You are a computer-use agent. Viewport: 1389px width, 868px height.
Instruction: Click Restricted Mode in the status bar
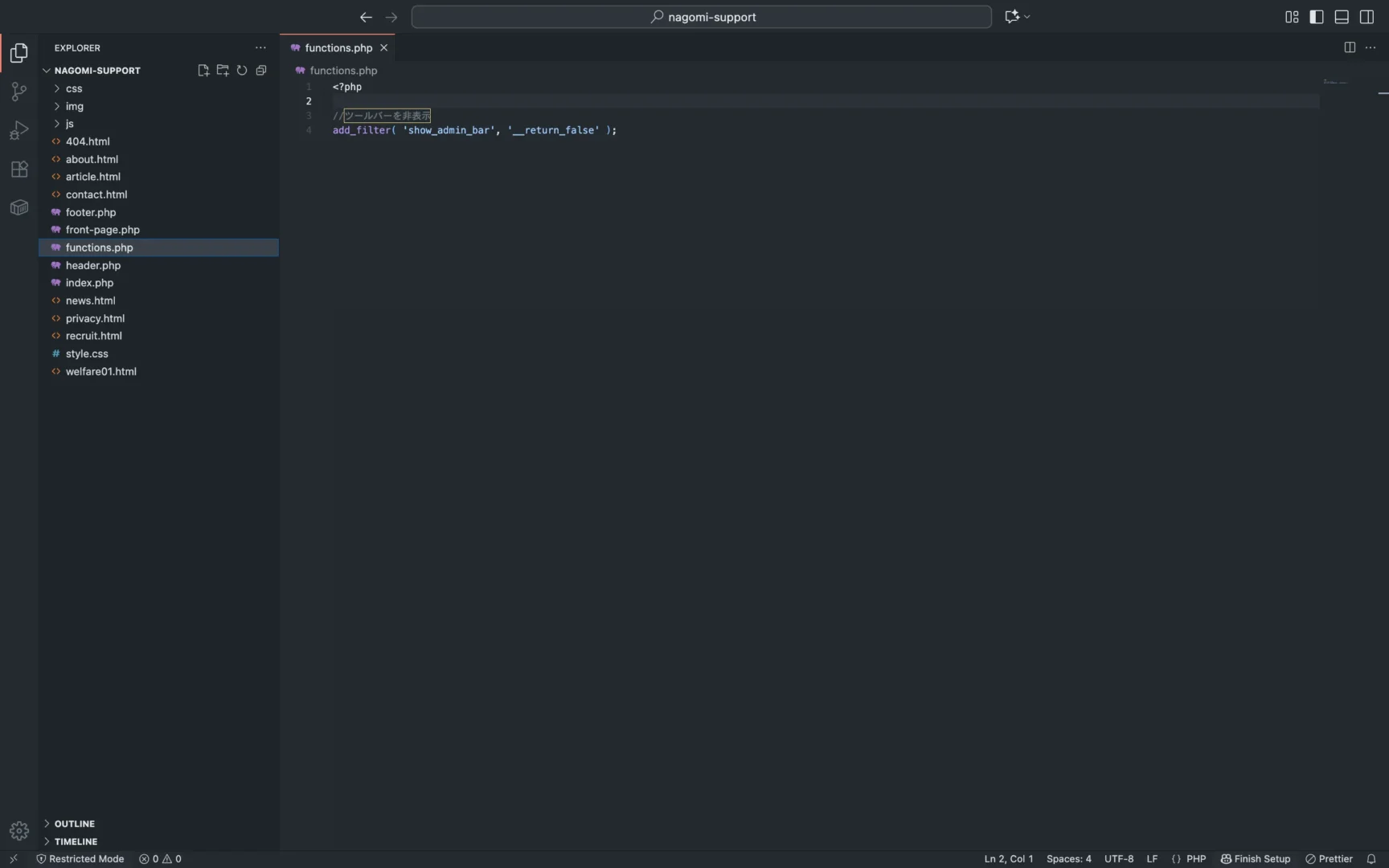80,858
